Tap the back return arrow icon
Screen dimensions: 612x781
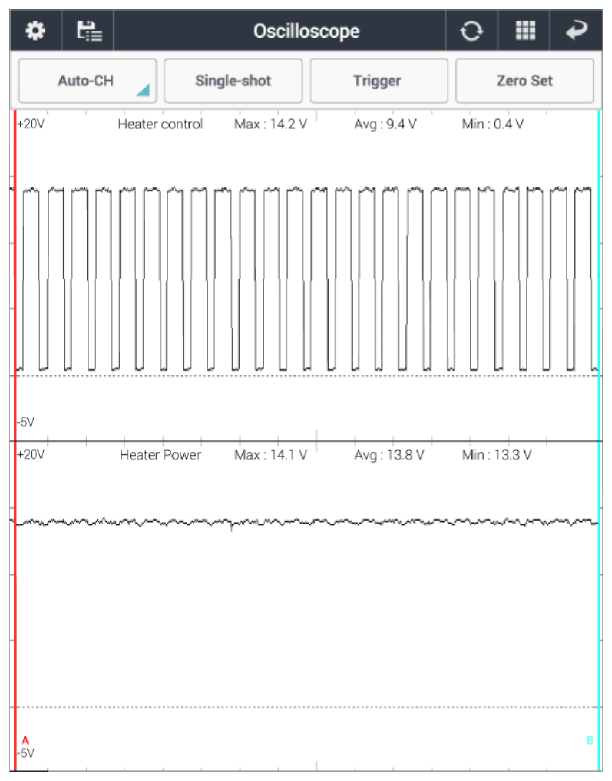tap(577, 30)
